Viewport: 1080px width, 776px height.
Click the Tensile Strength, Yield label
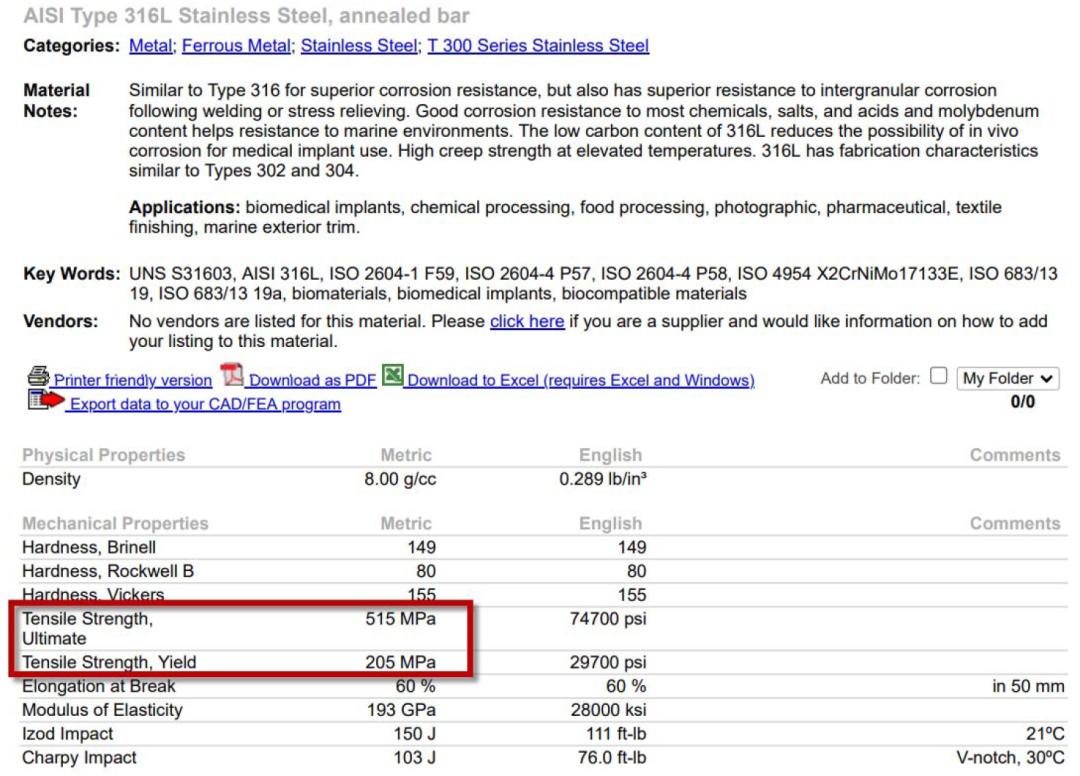[x=109, y=662]
